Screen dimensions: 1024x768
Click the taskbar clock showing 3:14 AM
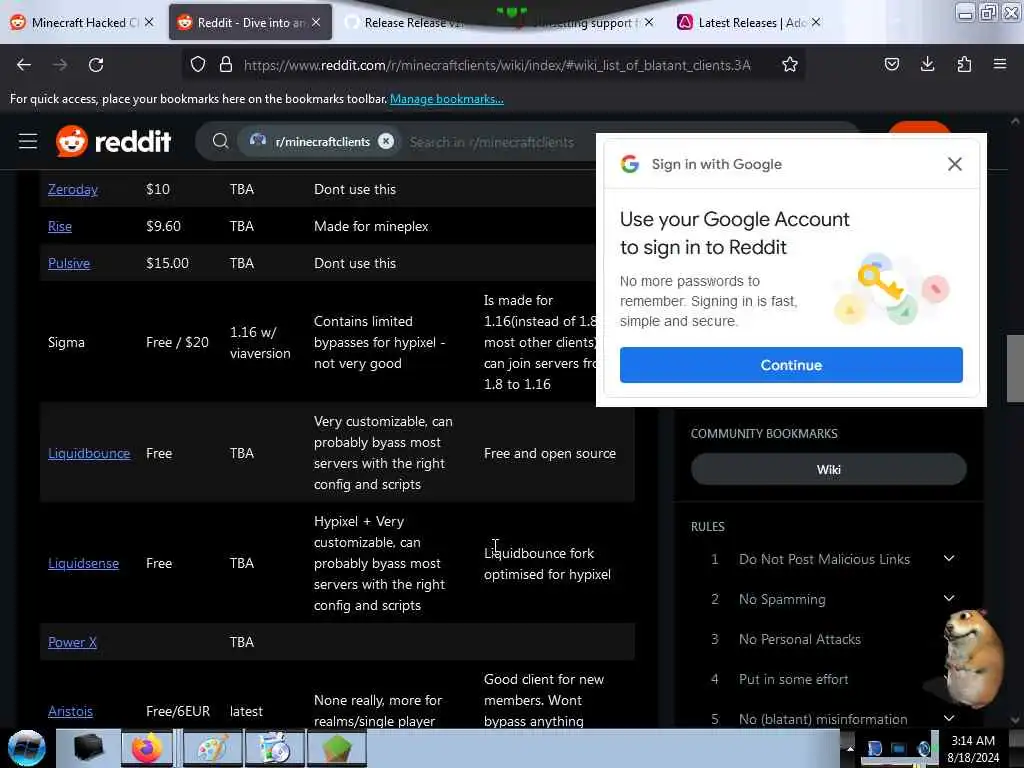972,749
